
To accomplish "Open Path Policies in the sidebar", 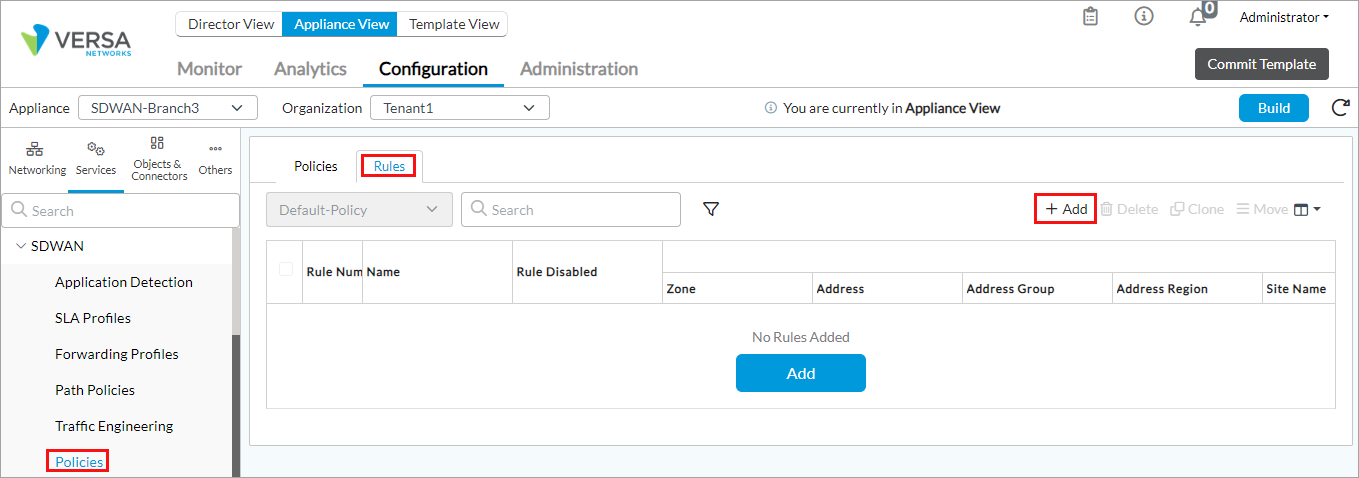I will 95,390.
